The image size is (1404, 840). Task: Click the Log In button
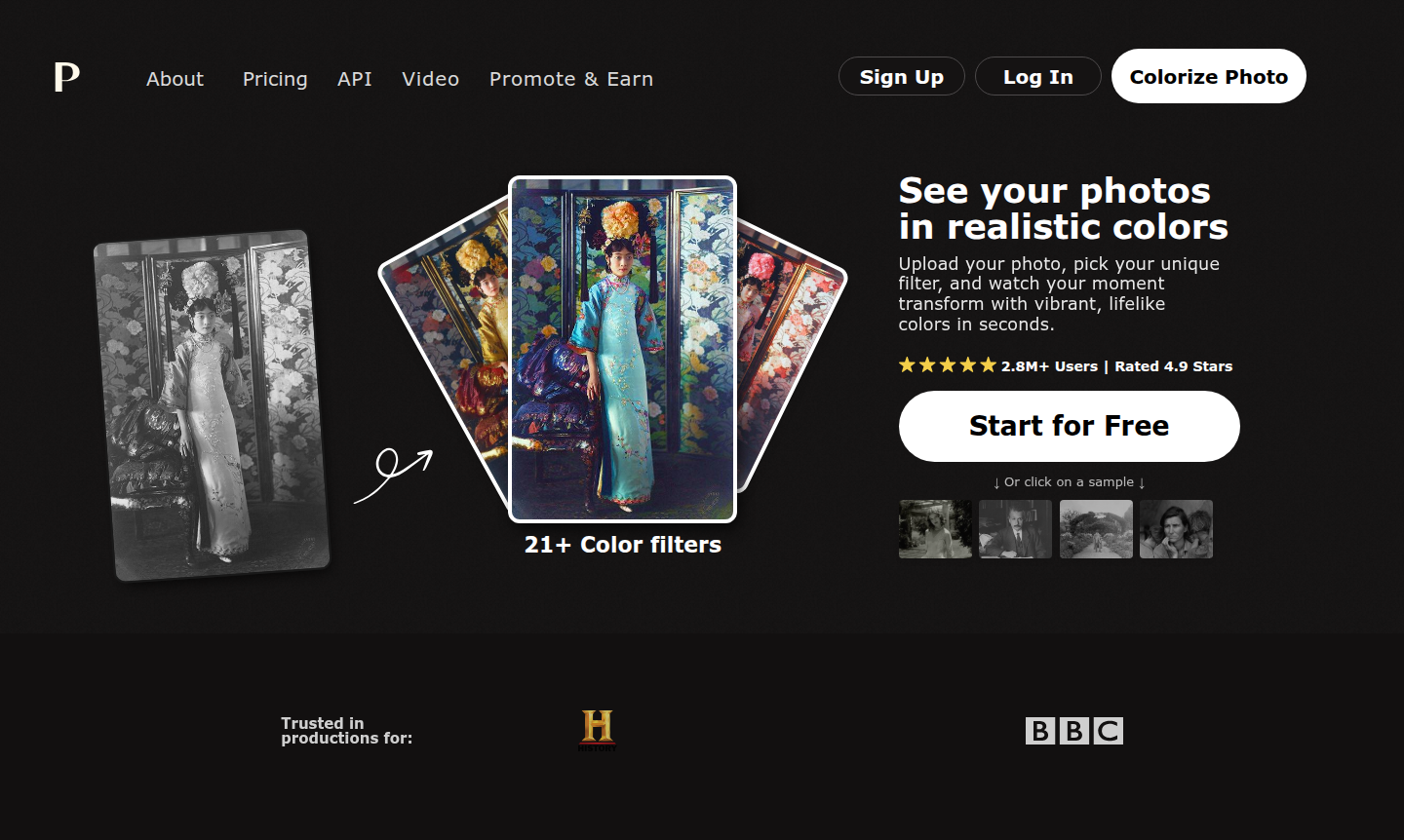click(x=1037, y=77)
